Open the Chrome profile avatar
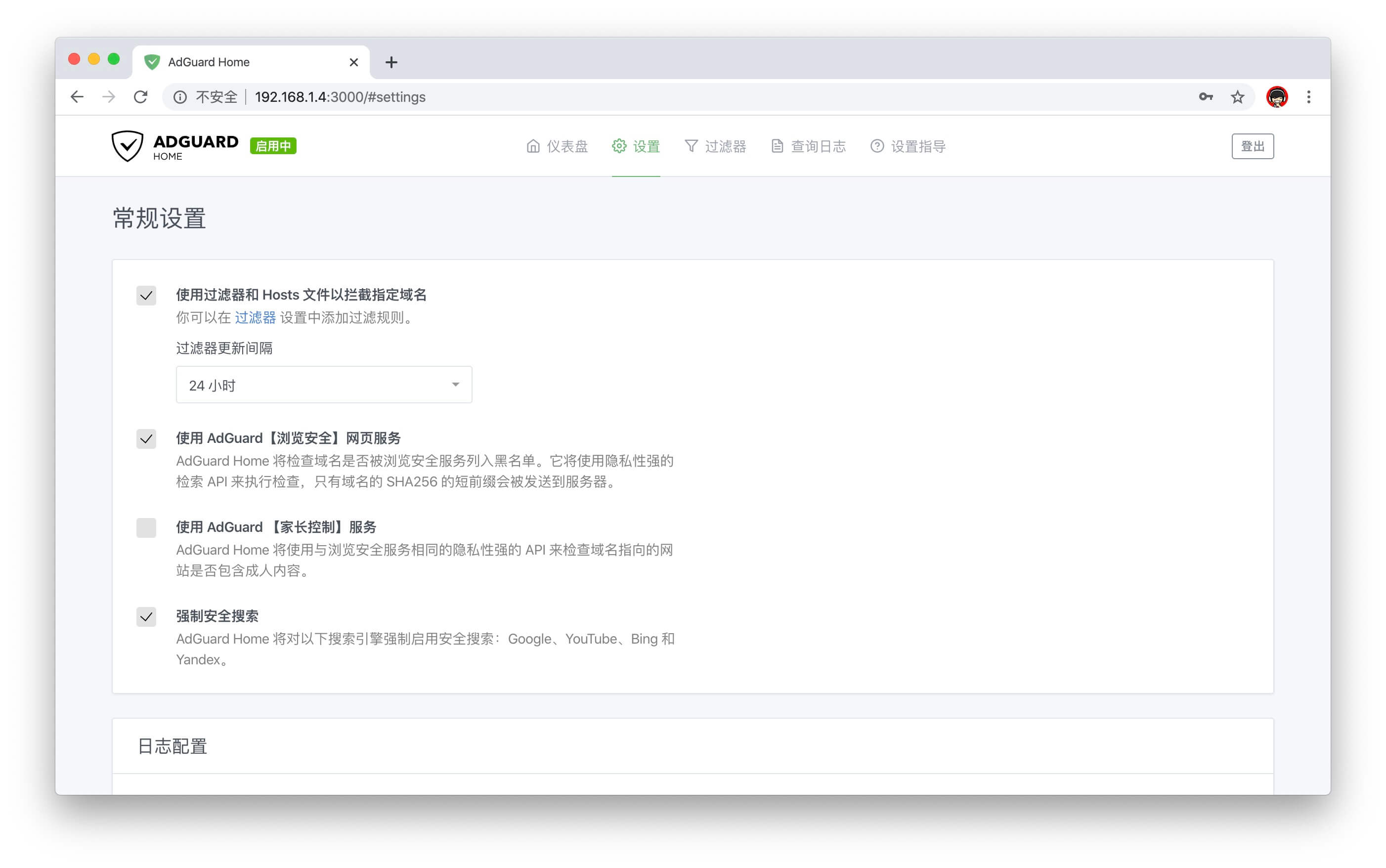1386x868 pixels. tap(1276, 97)
